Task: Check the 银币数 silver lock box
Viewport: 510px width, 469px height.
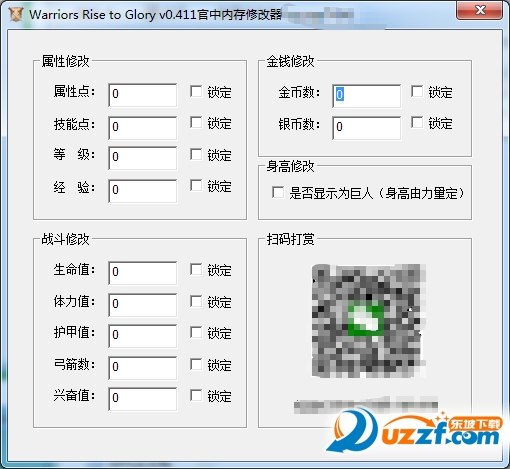Action: click(x=417, y=122)
